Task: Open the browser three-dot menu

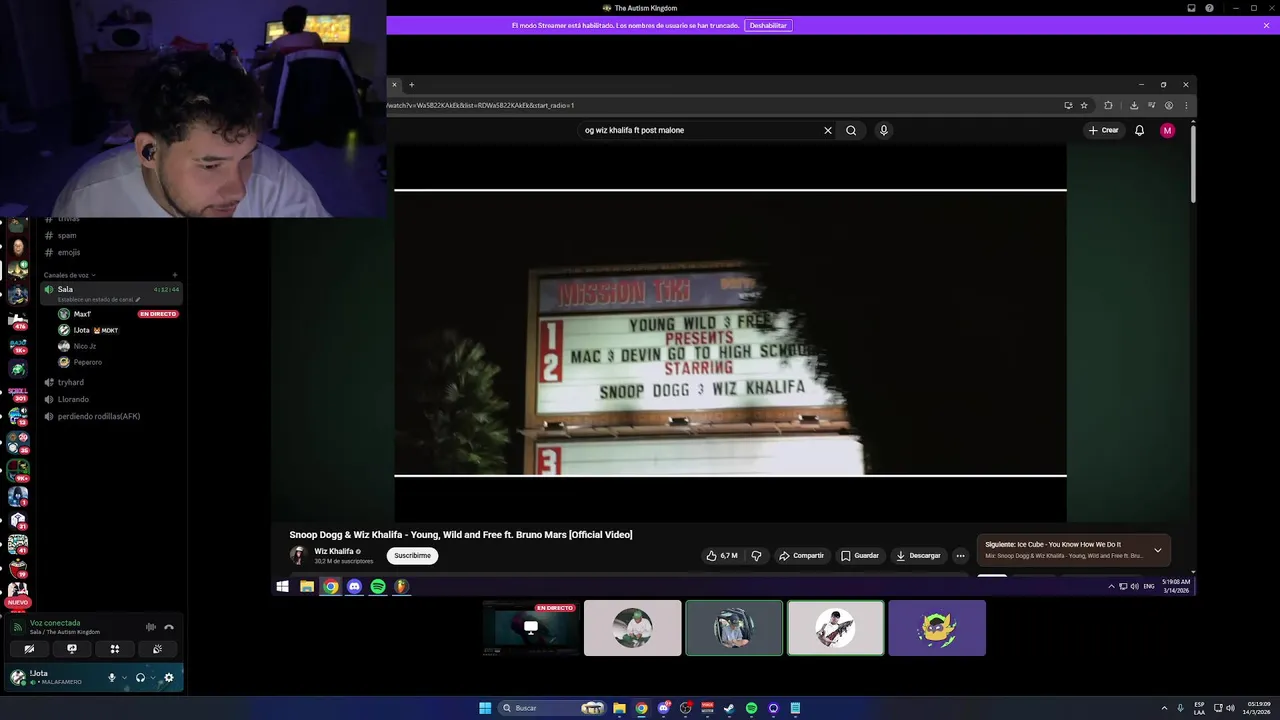Action: (x=1186, y=105)
